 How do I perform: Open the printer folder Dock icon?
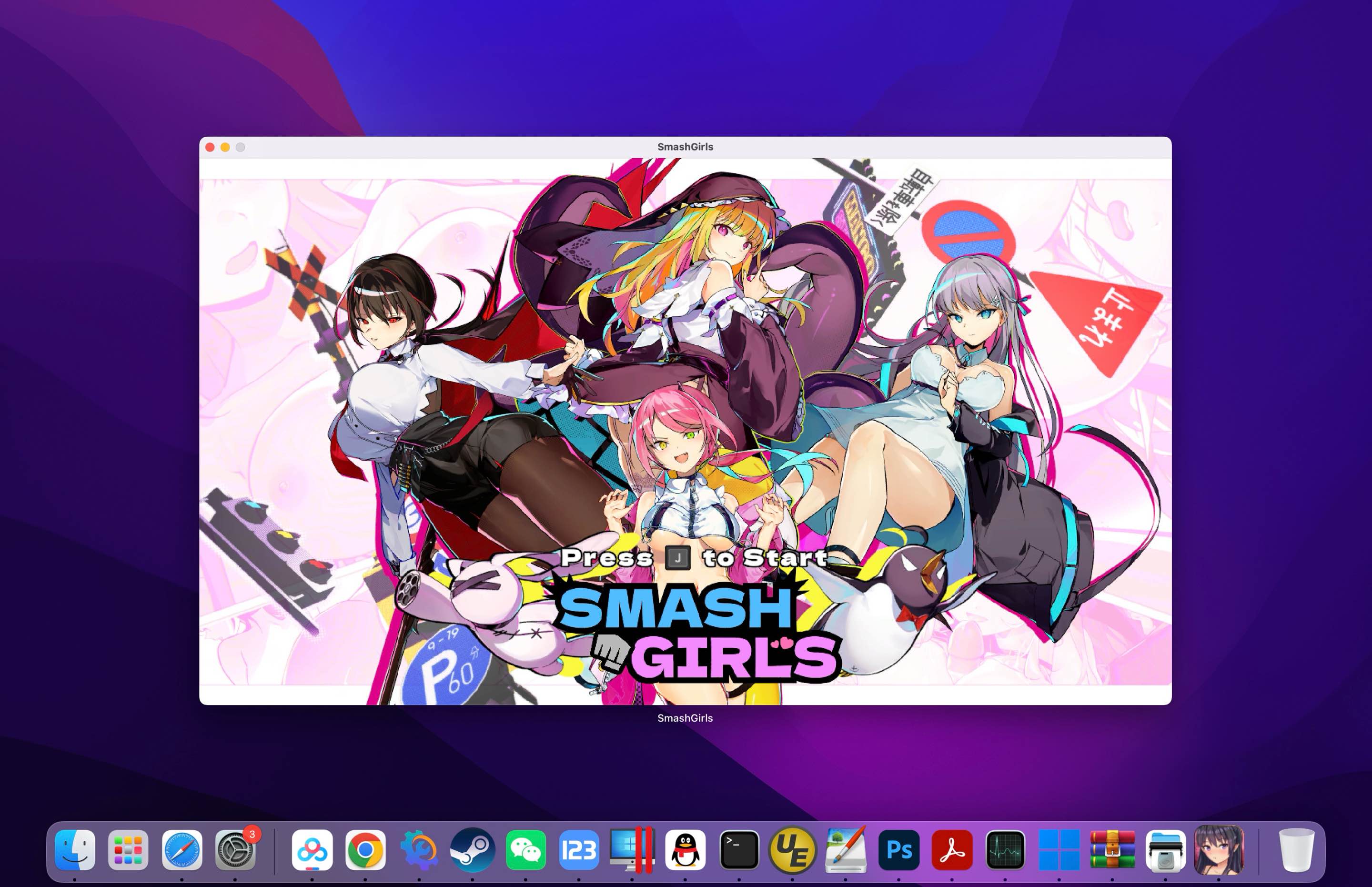(1165, 849)
